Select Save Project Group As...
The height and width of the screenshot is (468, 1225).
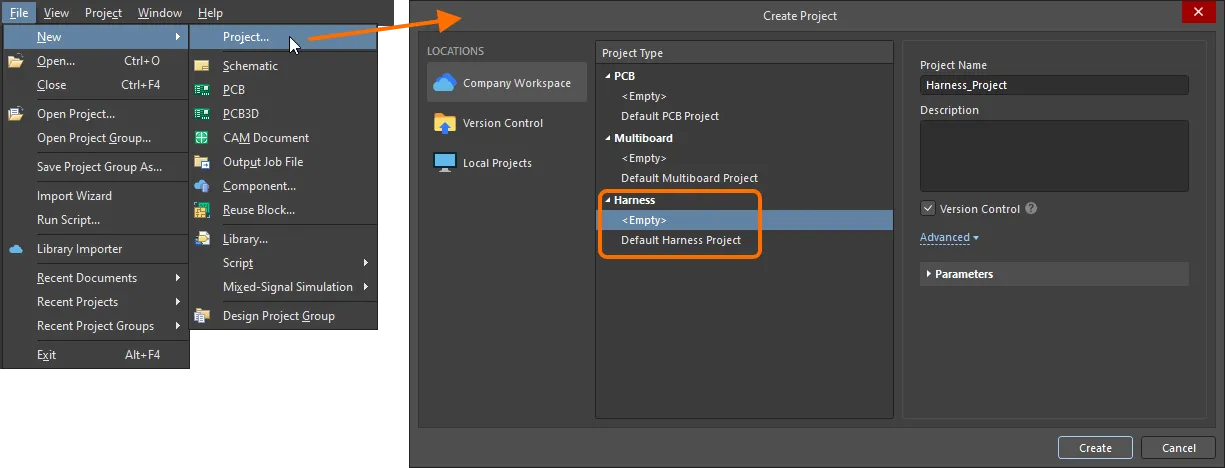point(96,167)
